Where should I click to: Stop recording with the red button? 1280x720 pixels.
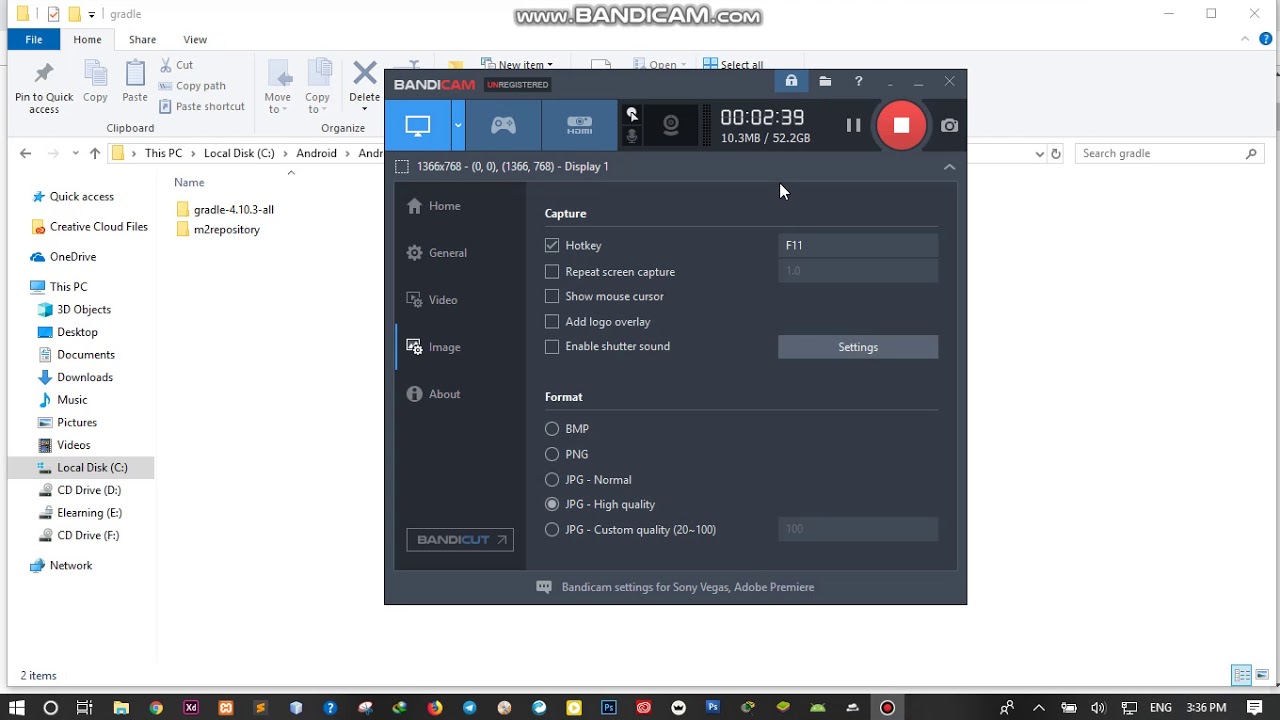pos(901,125)
